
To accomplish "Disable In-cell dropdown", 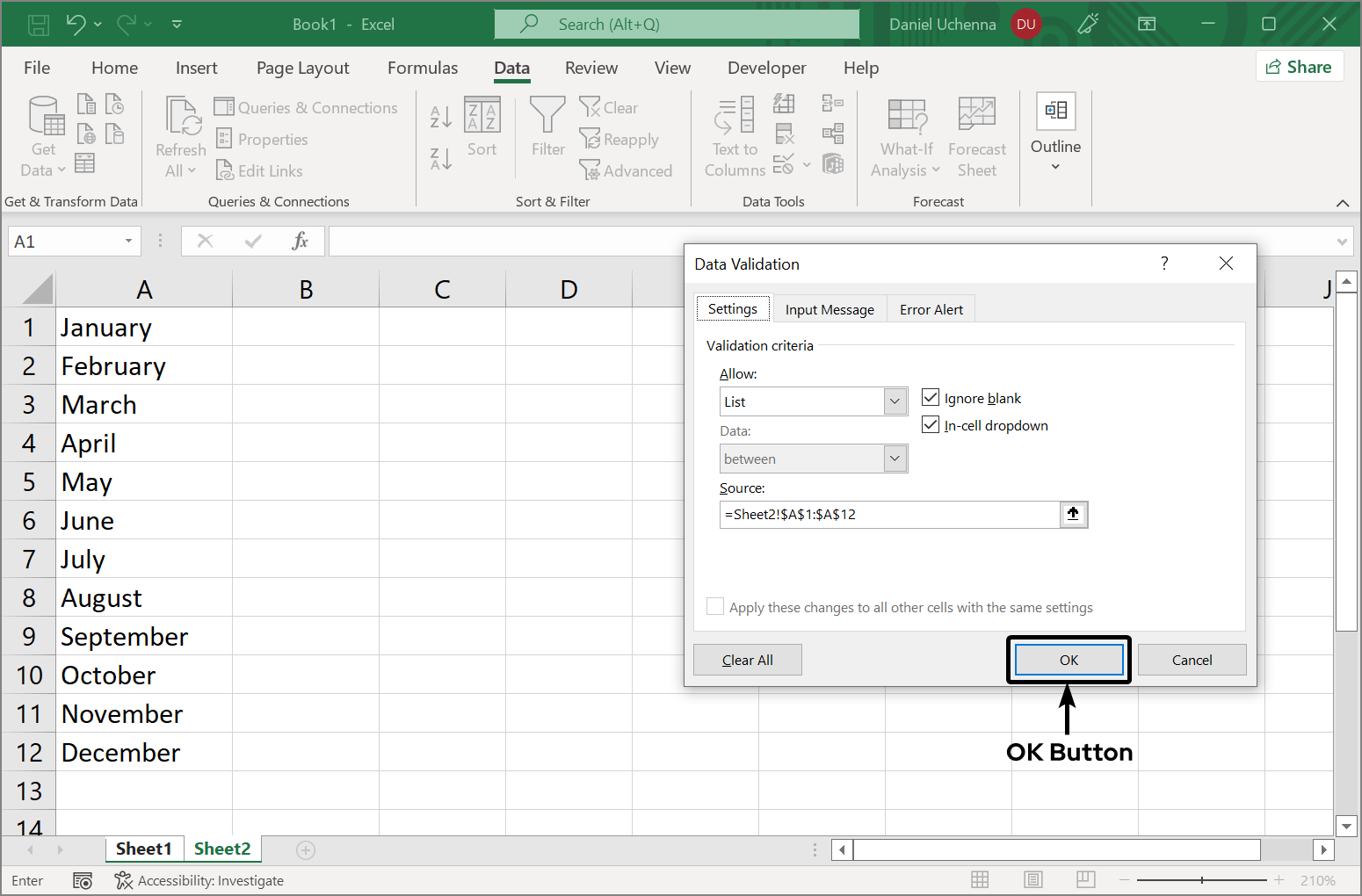I will [930, 424].
